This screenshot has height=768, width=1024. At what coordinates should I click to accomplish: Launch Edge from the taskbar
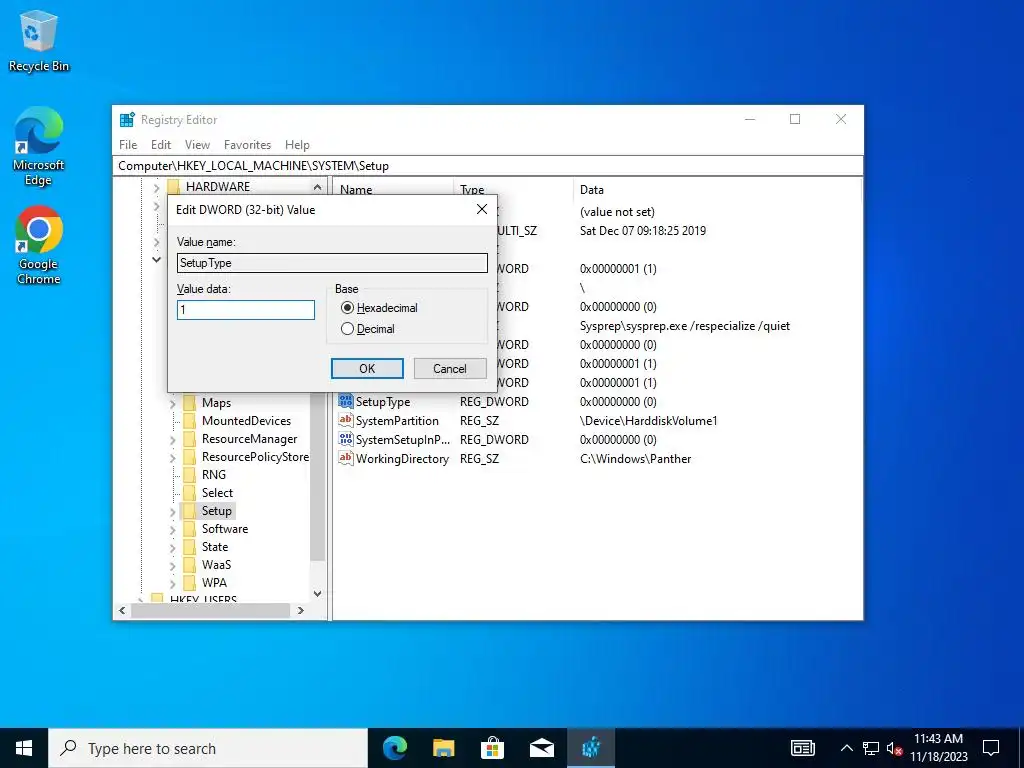pos(395,748)
